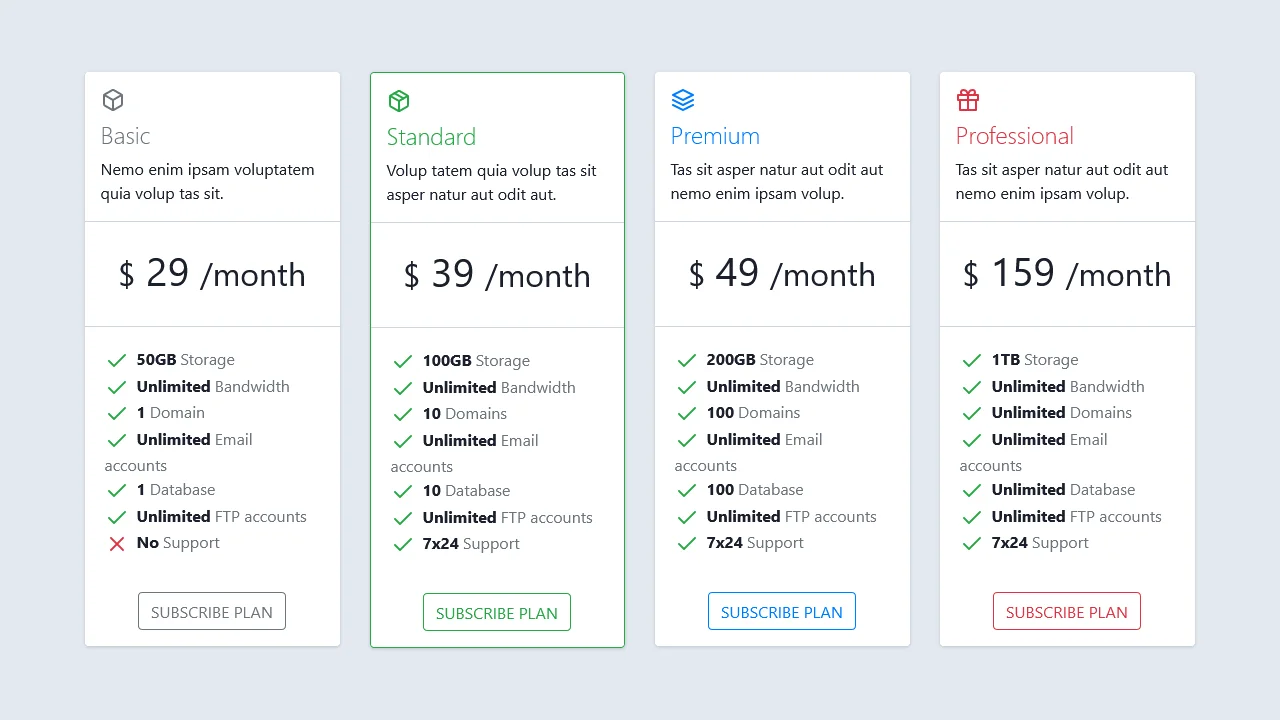Click the $39 monthly price
Image resolution: width=1280 pixels, height=720 pixels.
[497, 275]
